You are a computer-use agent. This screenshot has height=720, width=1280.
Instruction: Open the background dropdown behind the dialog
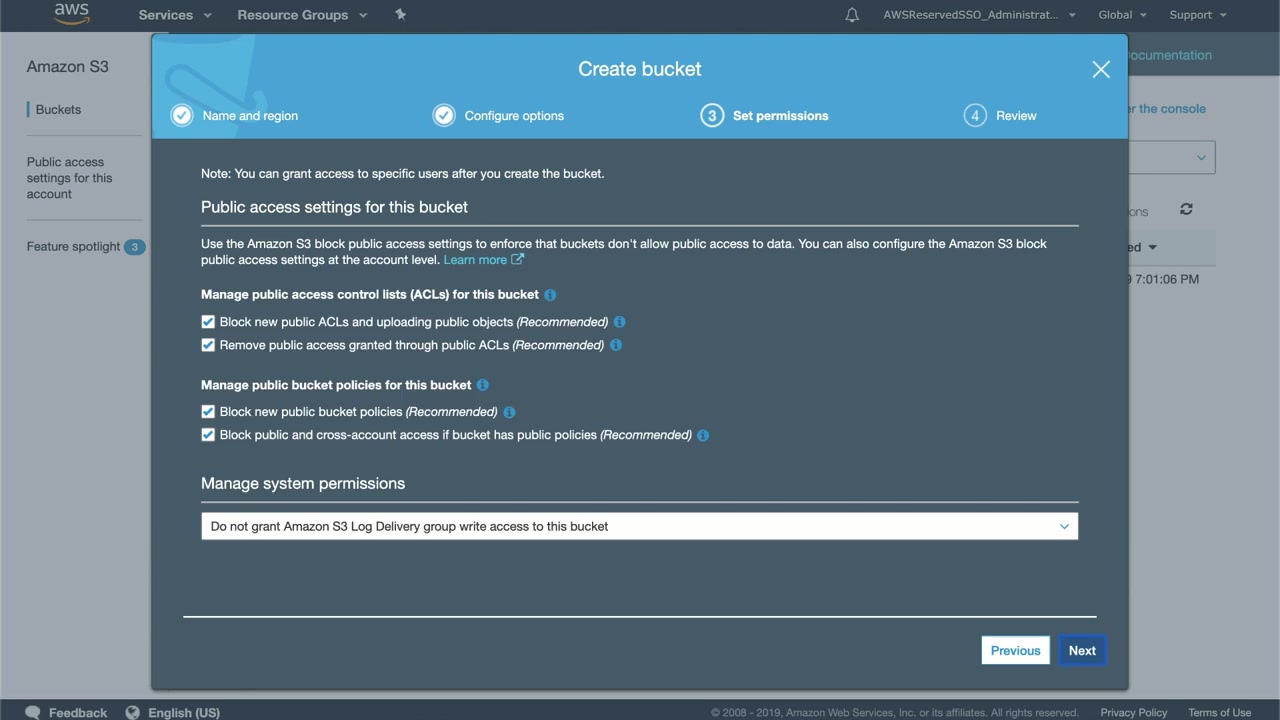[x=1172, y=158]
